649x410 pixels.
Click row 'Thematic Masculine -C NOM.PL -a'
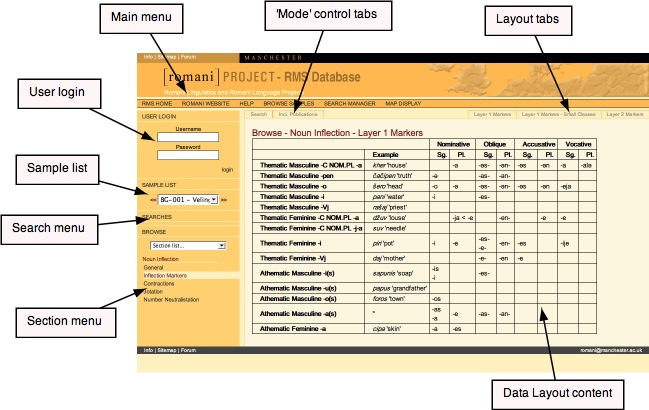(x=311, y=165)
